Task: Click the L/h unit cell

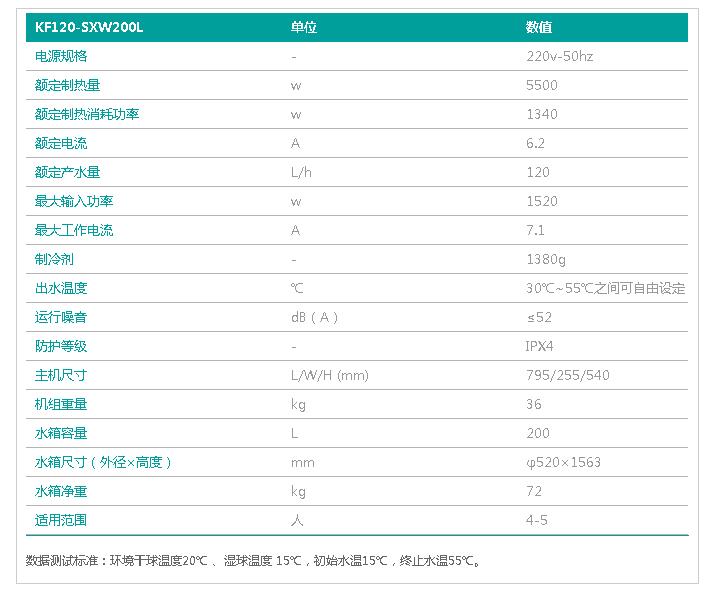Action: 300,173
